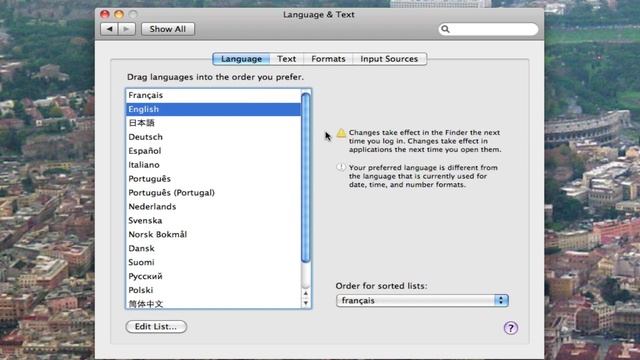Switch to the Text tab
640x360 pixels.
pyautogui.click(x=287, y=59)
